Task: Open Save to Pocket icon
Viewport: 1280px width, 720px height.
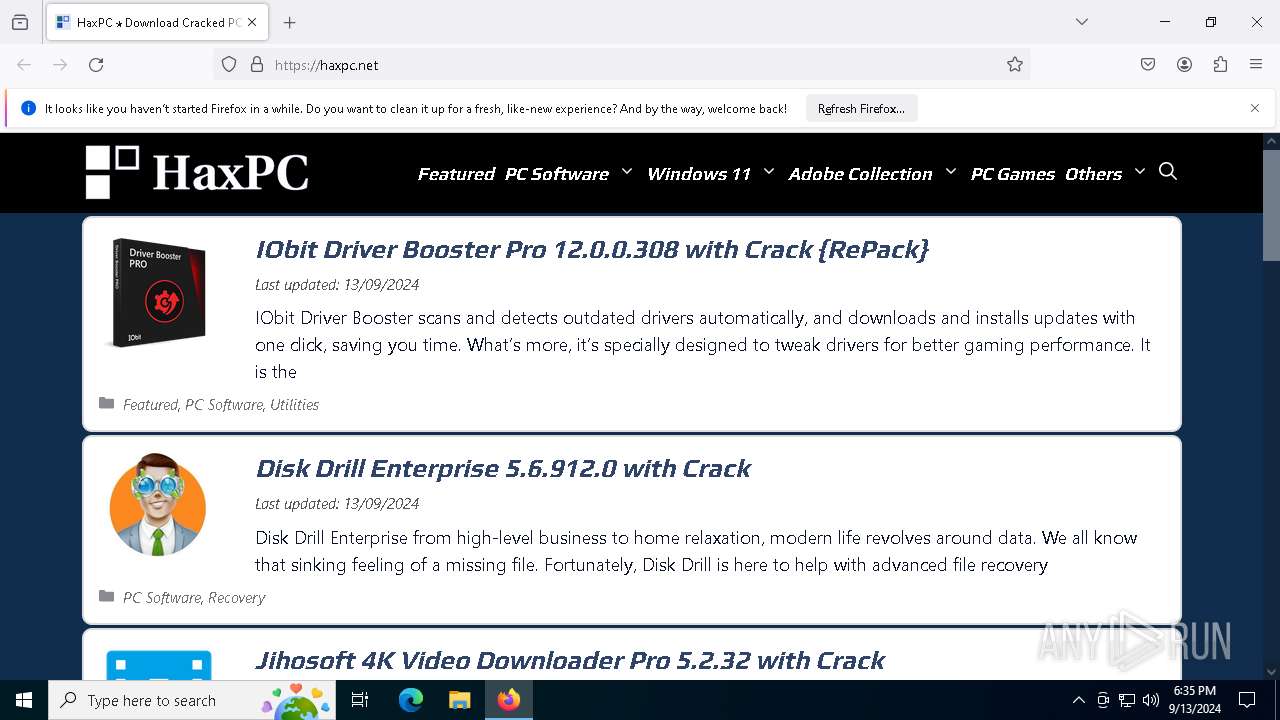Action: 1148,65
